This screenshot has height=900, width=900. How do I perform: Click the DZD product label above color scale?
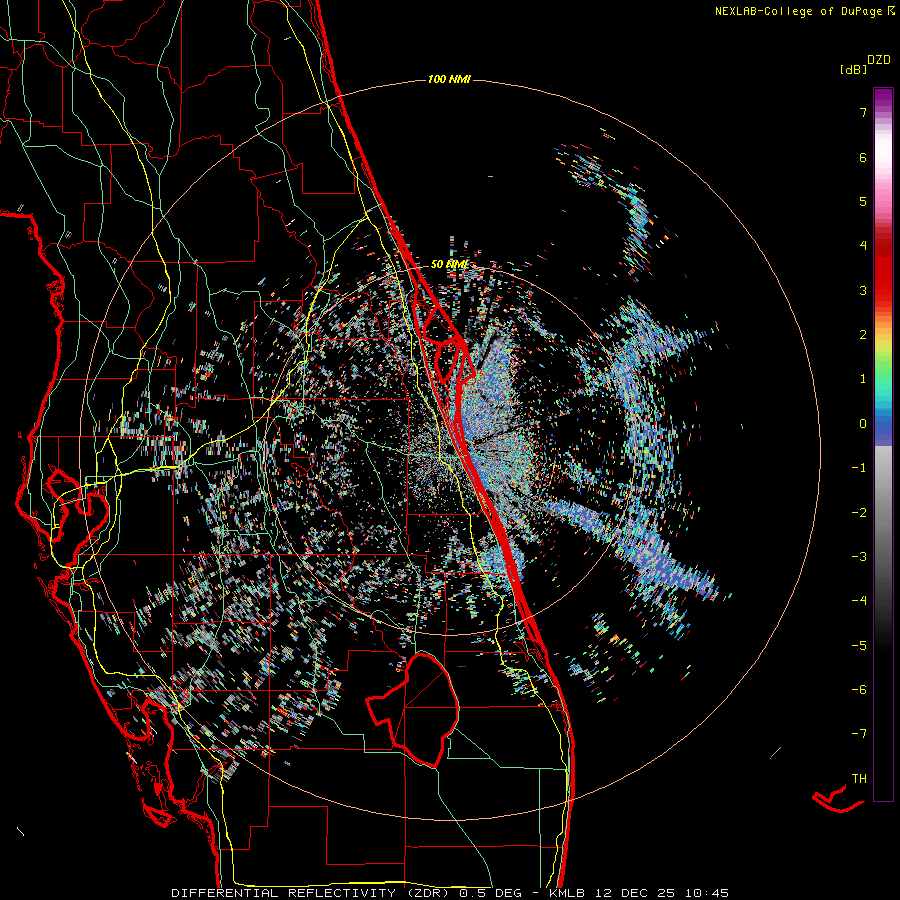(879, 60)
